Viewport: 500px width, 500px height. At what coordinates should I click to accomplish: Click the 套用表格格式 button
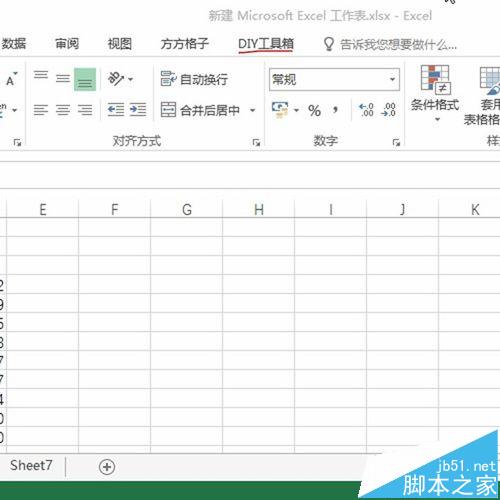[483, 96]
